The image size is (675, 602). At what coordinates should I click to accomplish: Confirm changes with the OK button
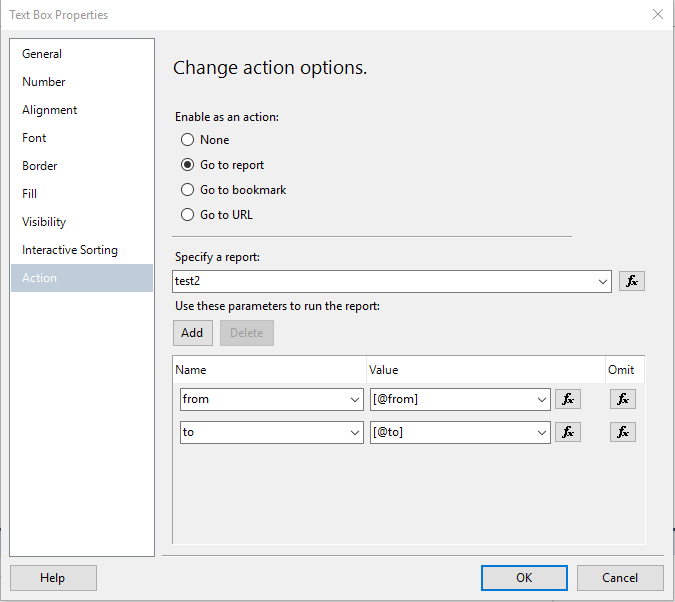coord(524,578)
